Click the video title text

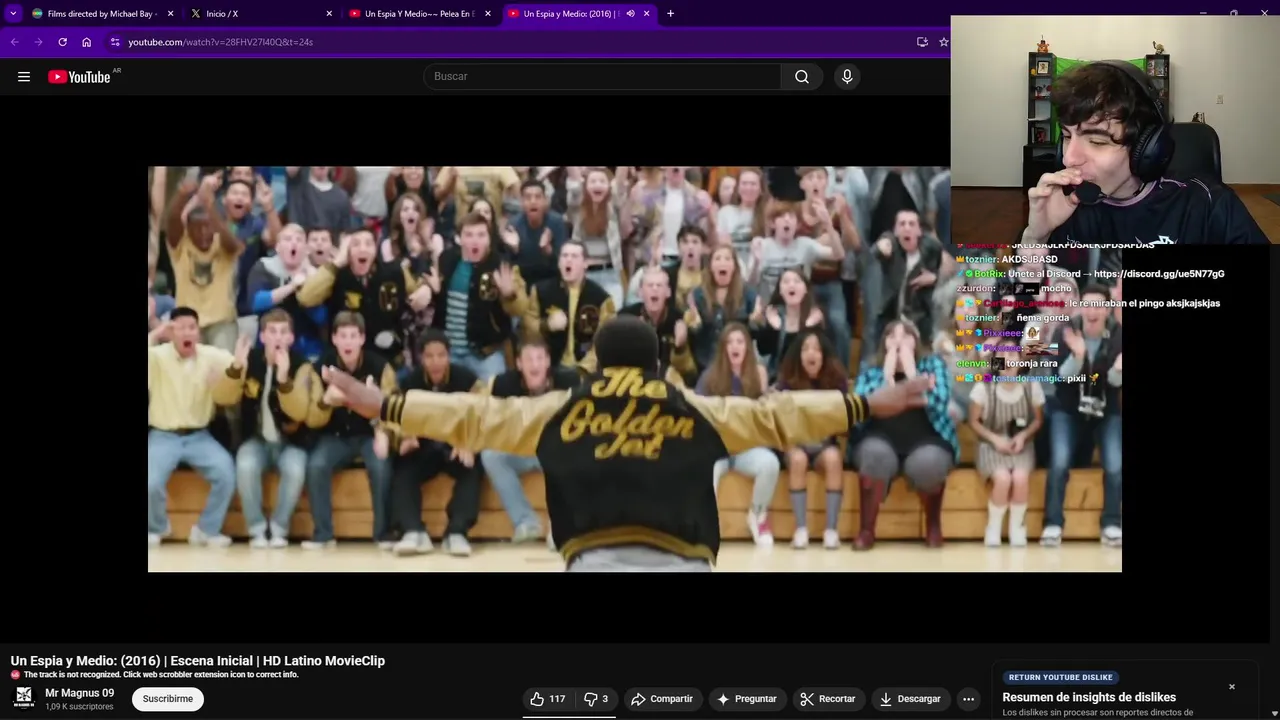(x=198, y=661)
